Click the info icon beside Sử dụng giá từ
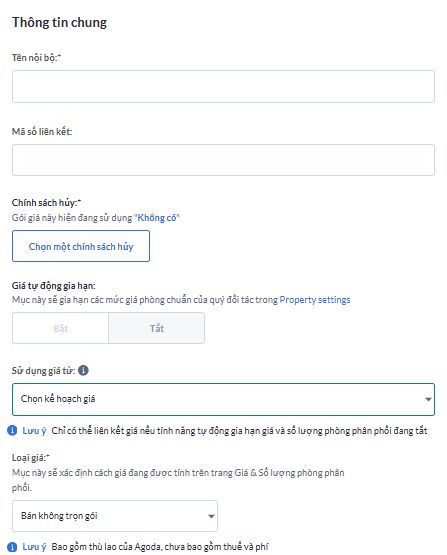This screenshot has height=555, width=447. [x=83, y=370]
